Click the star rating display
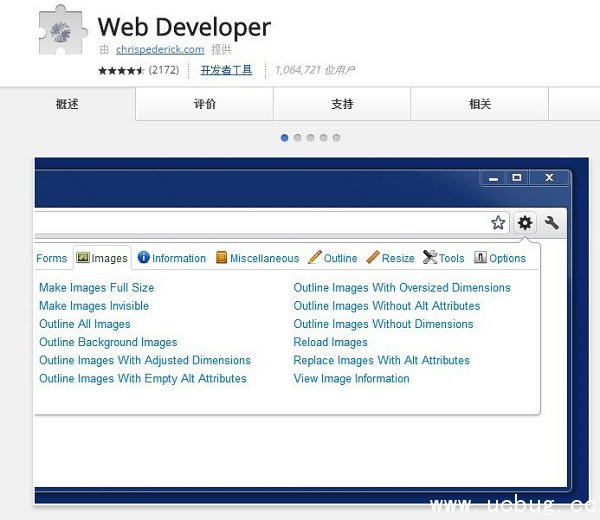The image size is (600, 520). [x=121, y=71]
